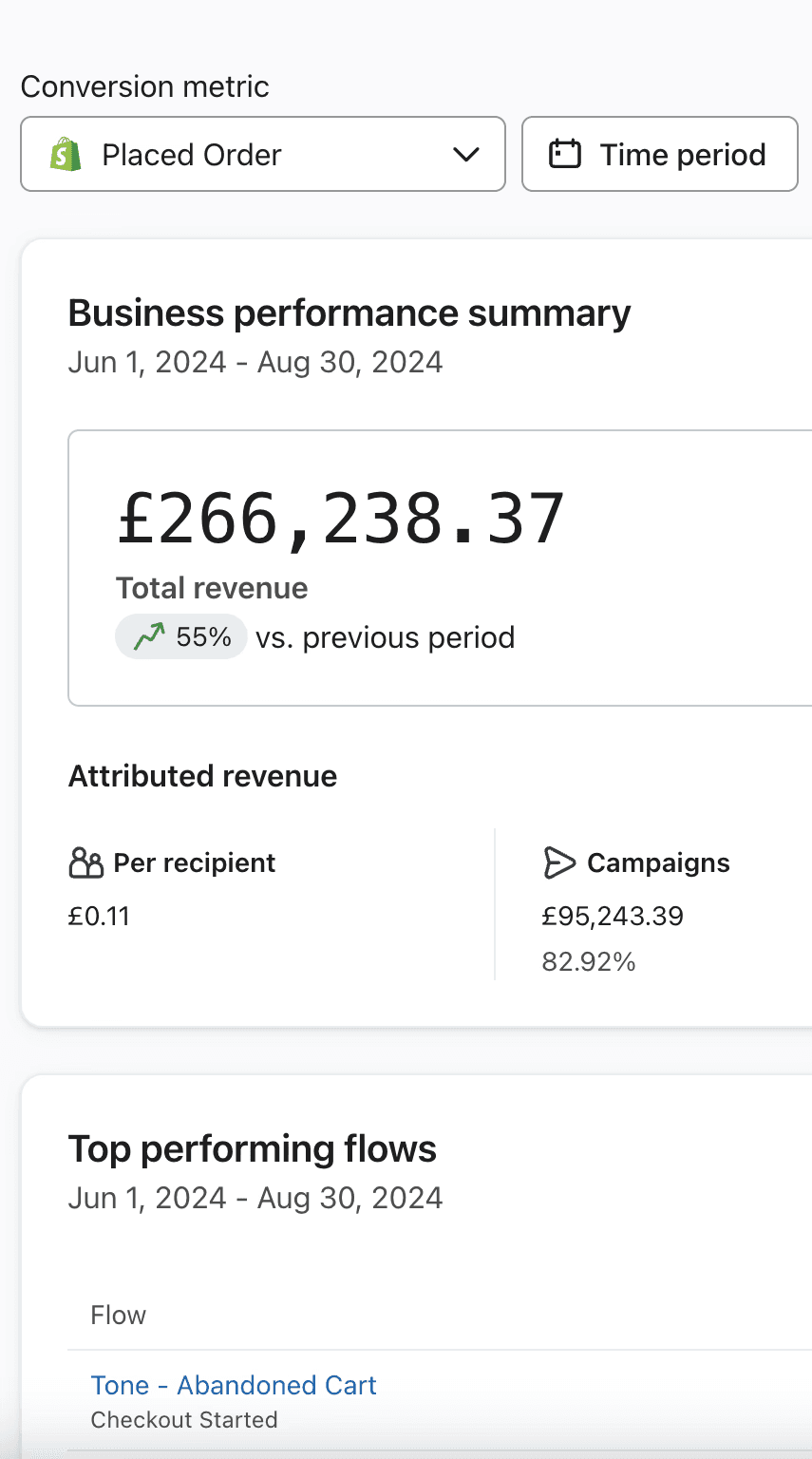Click the Business performance summary heading
Image resolution: width=812 pixels, height=1459 pixels.
pos(349,313)
